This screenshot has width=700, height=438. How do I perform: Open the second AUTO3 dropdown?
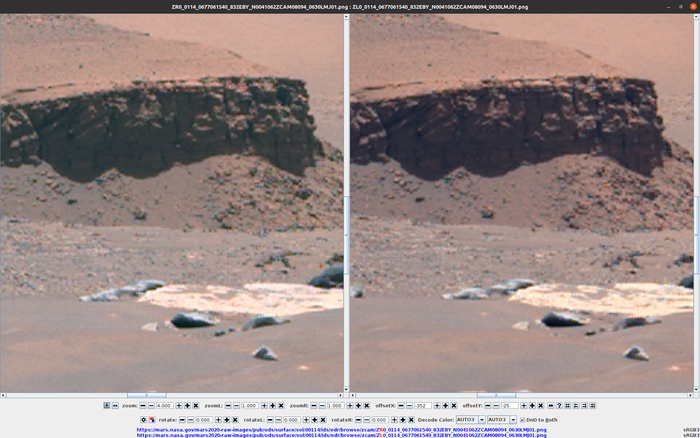click(502, 420)
